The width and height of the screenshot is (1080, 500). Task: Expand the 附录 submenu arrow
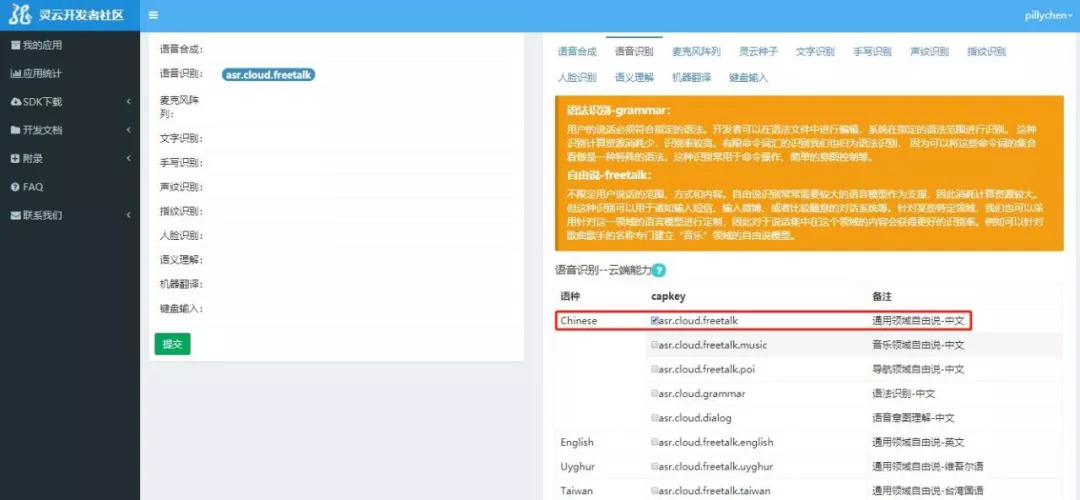click(x=129, y=158)
